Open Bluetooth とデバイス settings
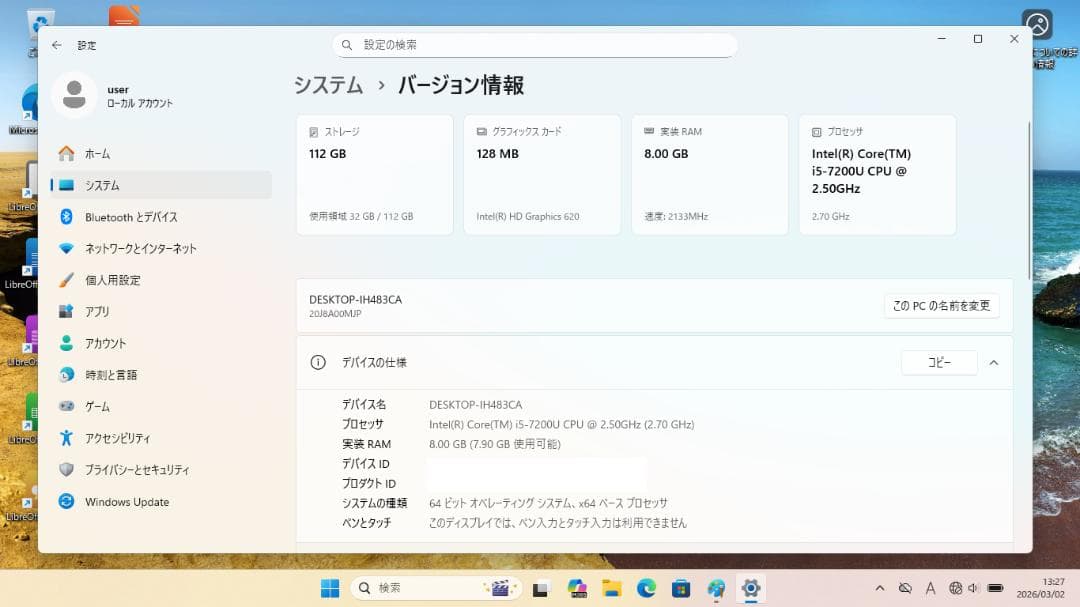The image size is (1080, 607). [161, 217]
